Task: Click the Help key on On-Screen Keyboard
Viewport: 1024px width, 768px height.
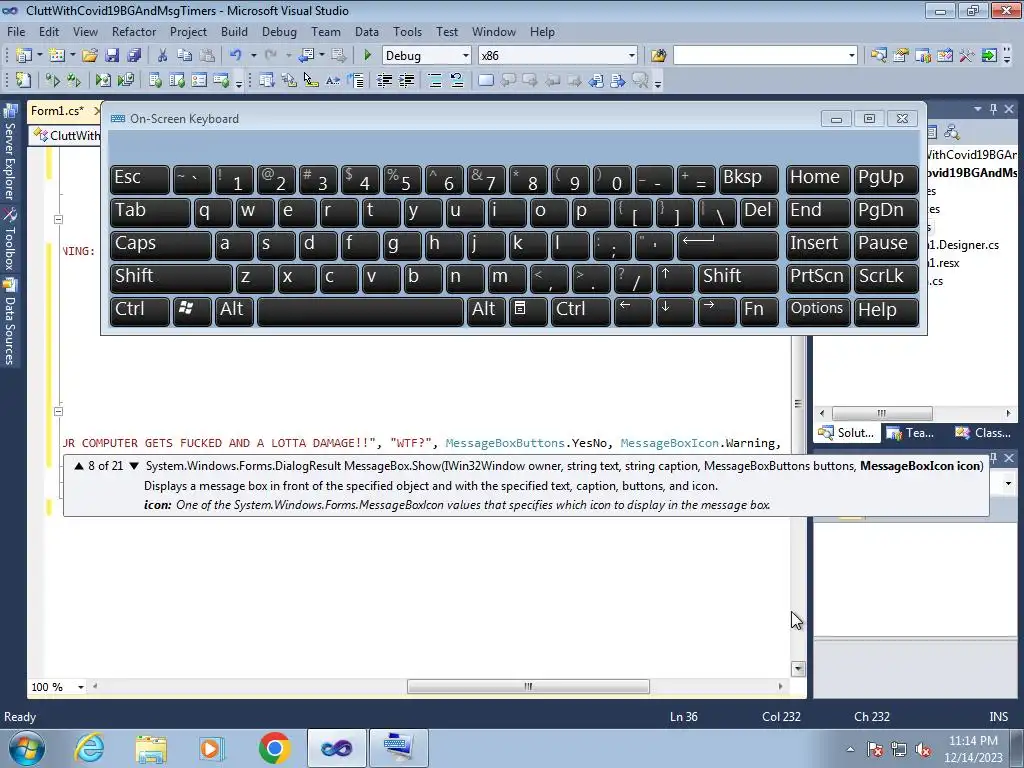Action: pyautogui.click(x=886, y=310)
